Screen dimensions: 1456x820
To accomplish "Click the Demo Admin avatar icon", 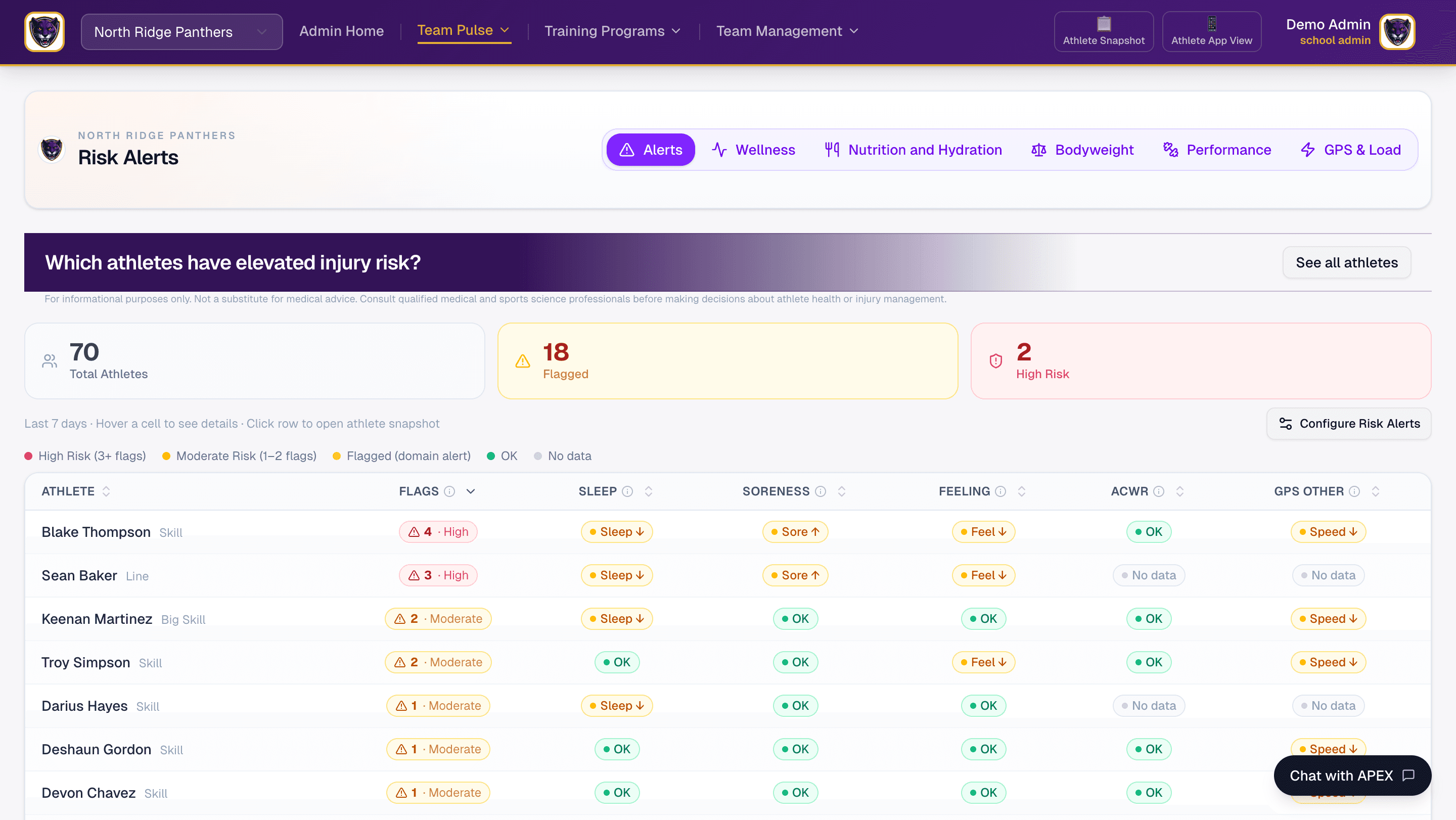I will 1397,32.
